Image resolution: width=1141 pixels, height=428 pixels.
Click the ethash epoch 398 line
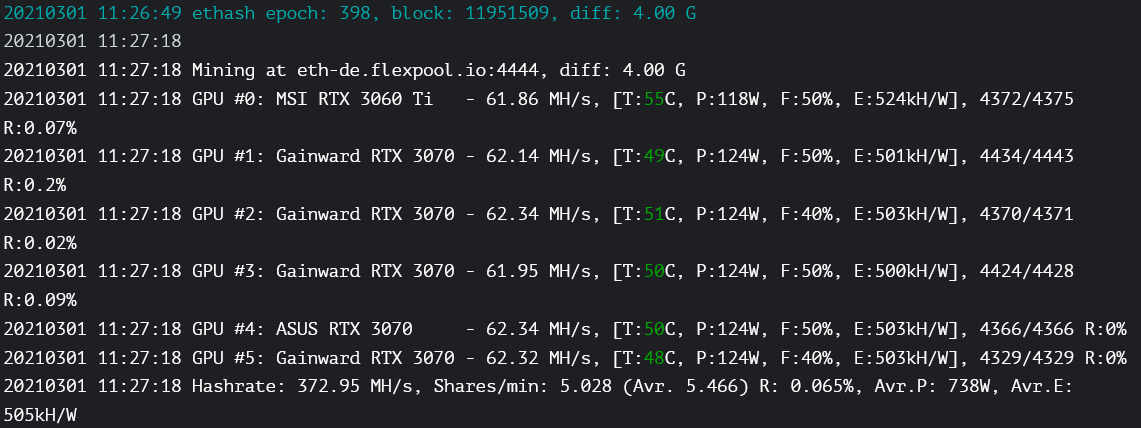(x=350, y=14)
